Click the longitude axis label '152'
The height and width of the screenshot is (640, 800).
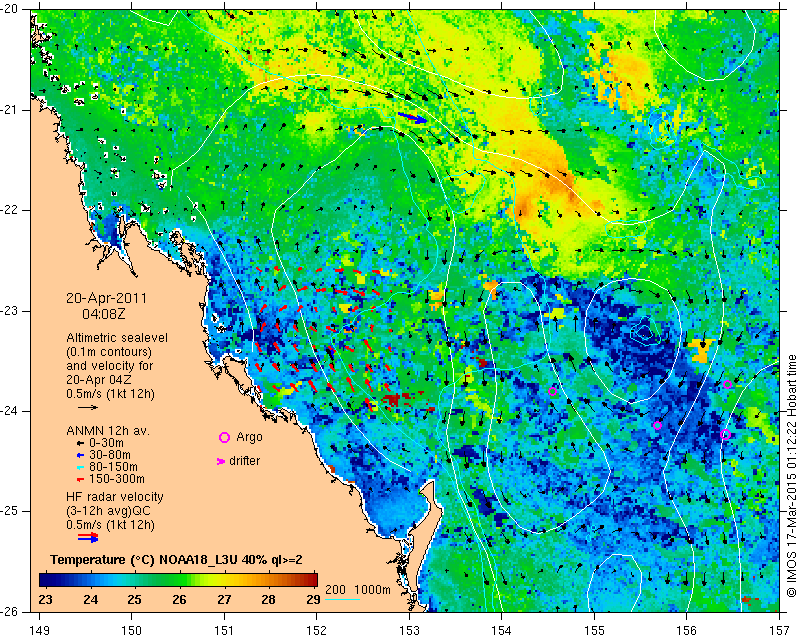(317, 631)
